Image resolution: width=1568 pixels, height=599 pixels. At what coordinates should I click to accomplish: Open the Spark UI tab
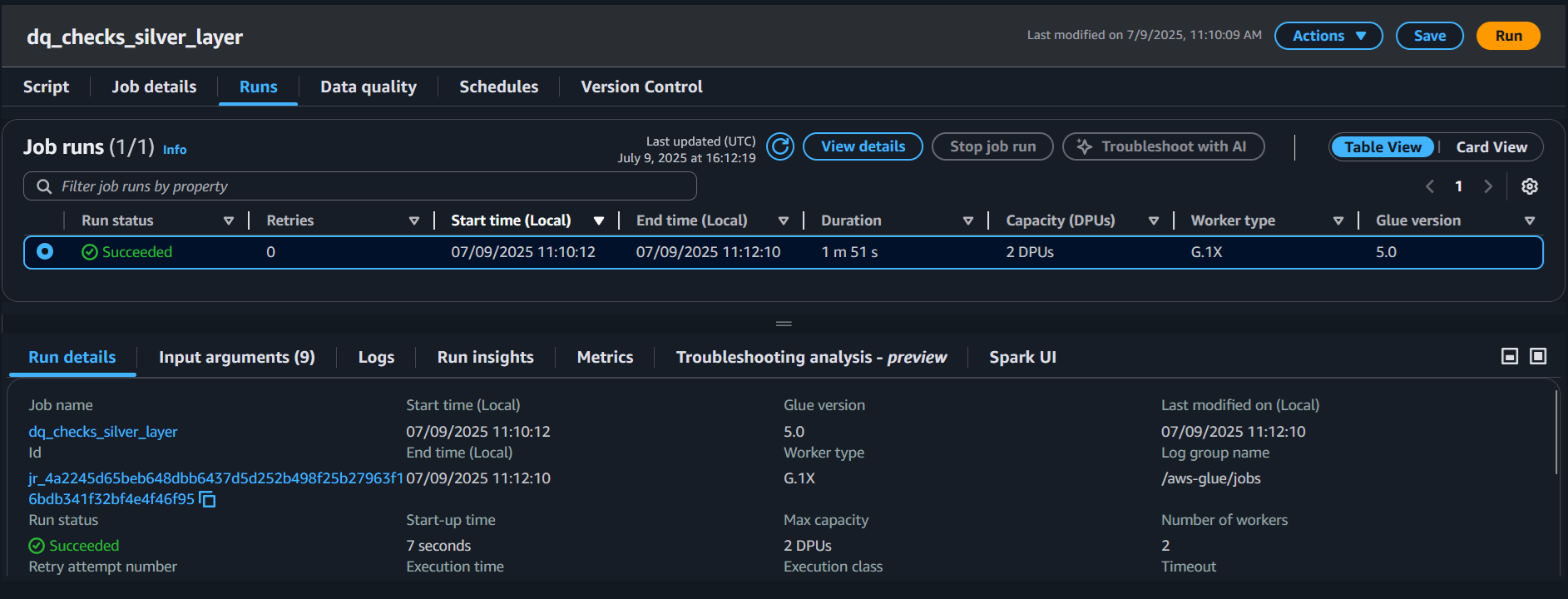(x=1022, y=357)
